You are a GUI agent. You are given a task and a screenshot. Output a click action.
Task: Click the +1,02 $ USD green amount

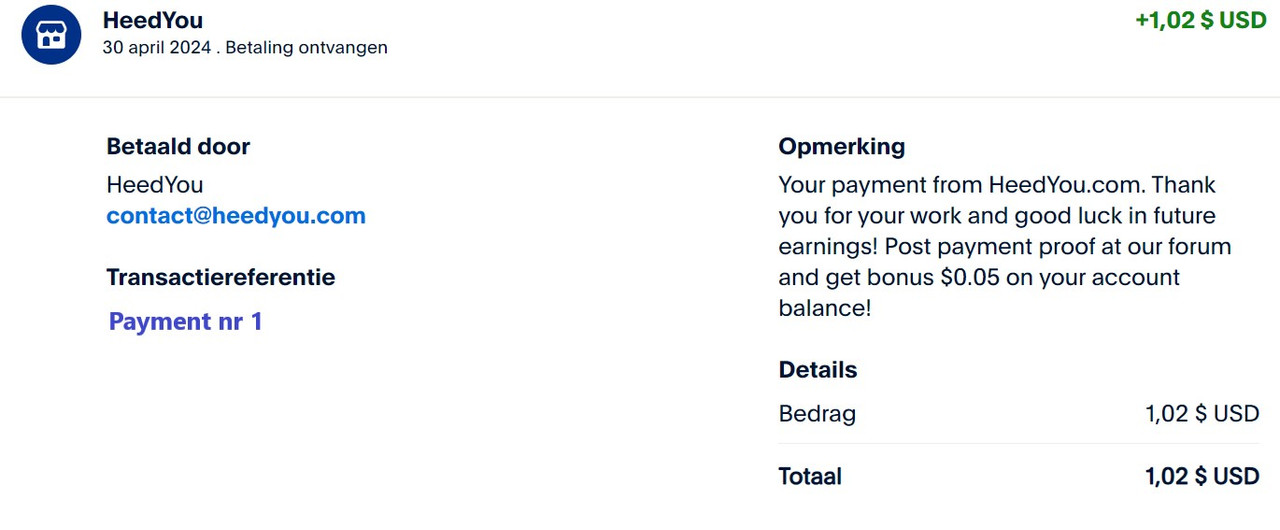point(1201,20)
